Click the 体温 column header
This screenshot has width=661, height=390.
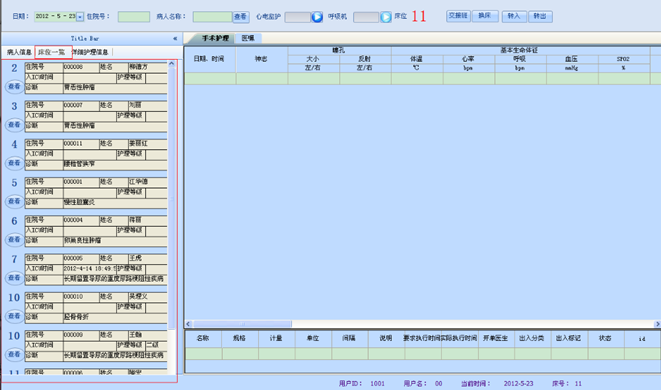pyautogui.click(x=417, y=59)
